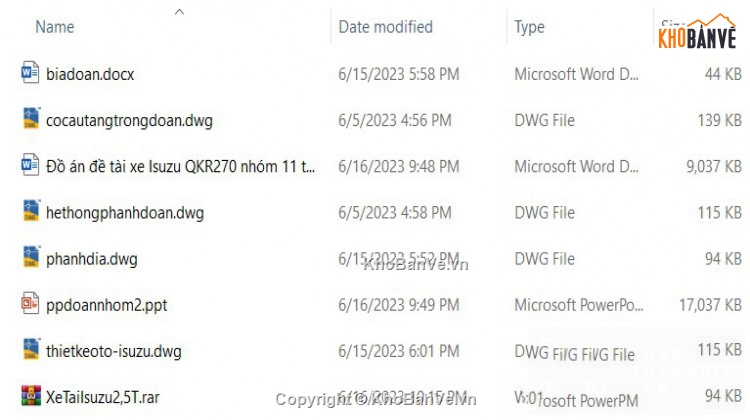Screen dimensions: 750x420
Task: Click the DWG icon beside phanhdia.dwg
Action: pos(32,257)
